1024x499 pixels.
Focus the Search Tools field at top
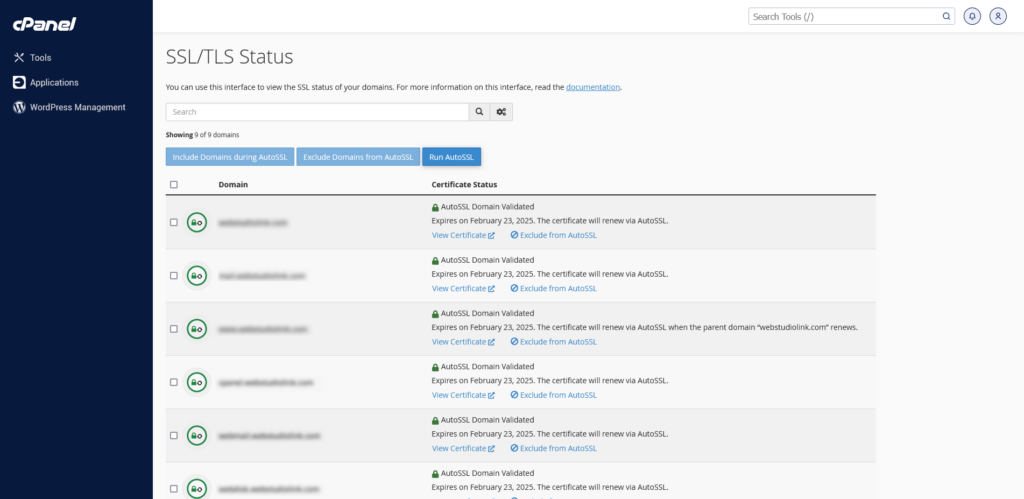coord(845,16)
